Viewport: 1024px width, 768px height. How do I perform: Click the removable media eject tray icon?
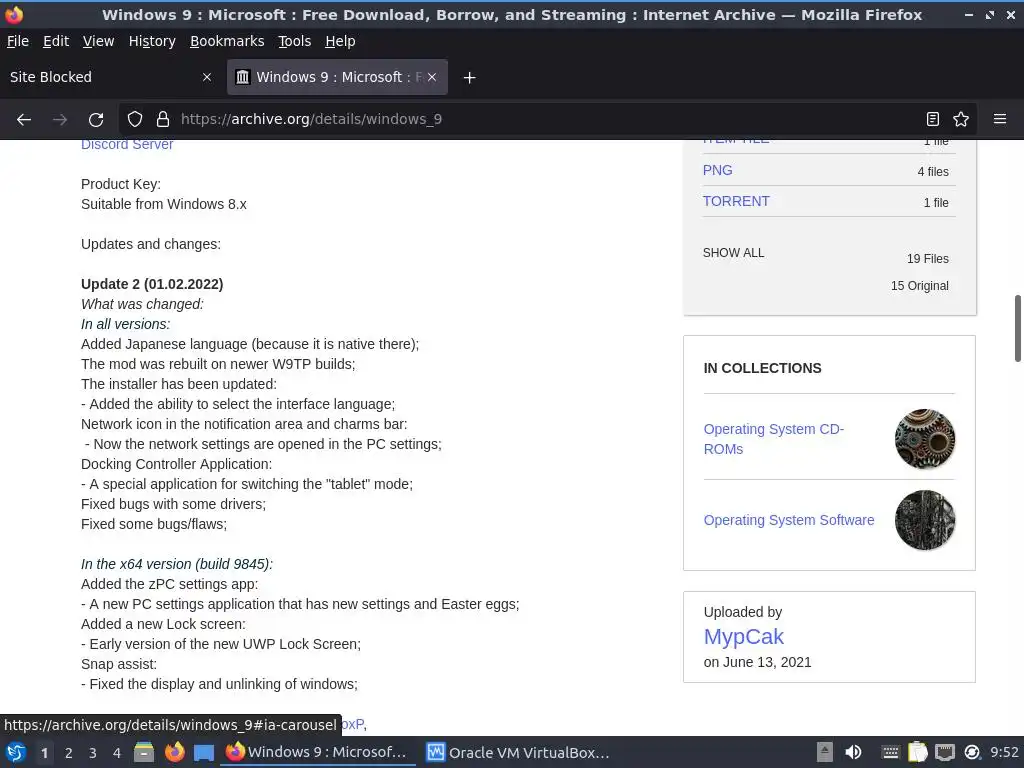[825, 752]
